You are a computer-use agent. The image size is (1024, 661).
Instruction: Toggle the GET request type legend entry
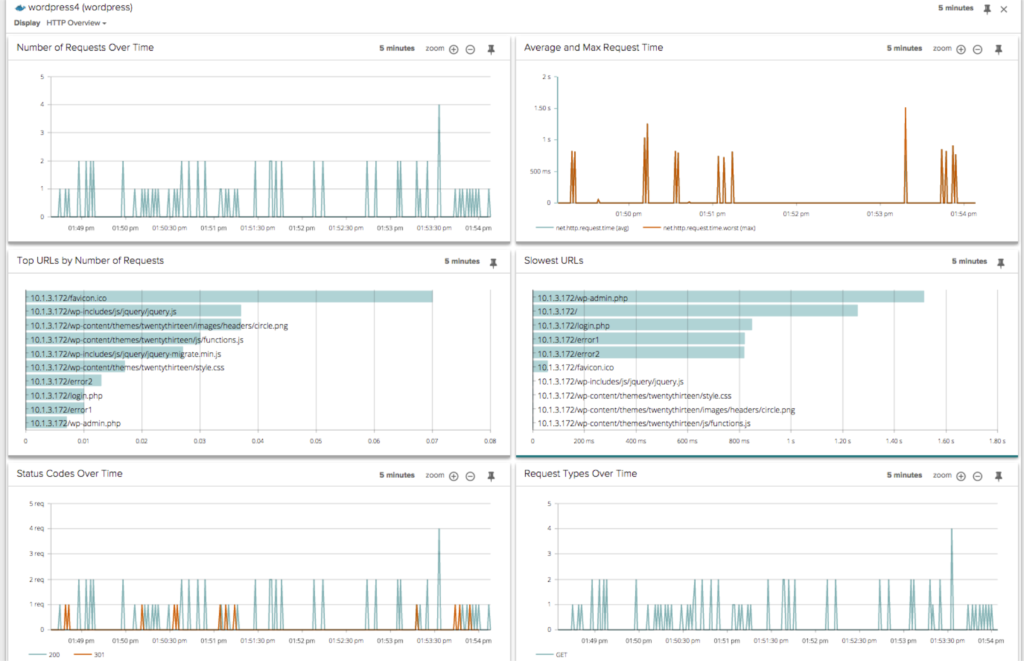[x=552, y=654]
